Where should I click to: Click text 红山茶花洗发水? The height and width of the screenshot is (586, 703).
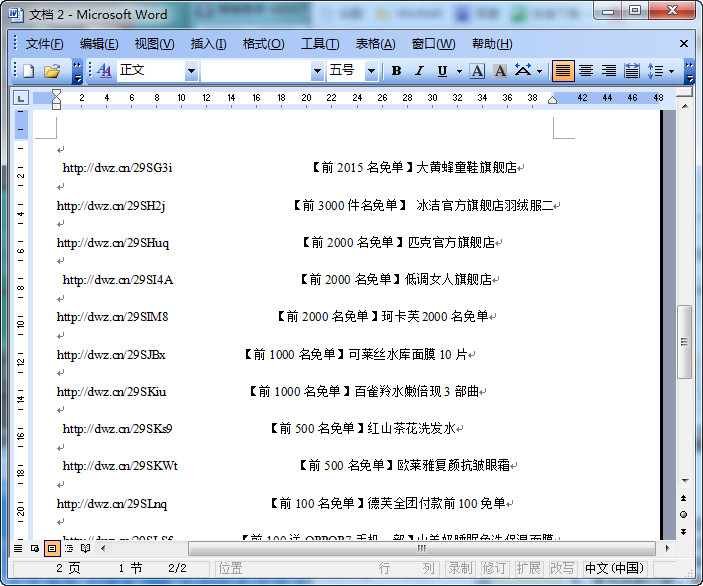point(412,429)
